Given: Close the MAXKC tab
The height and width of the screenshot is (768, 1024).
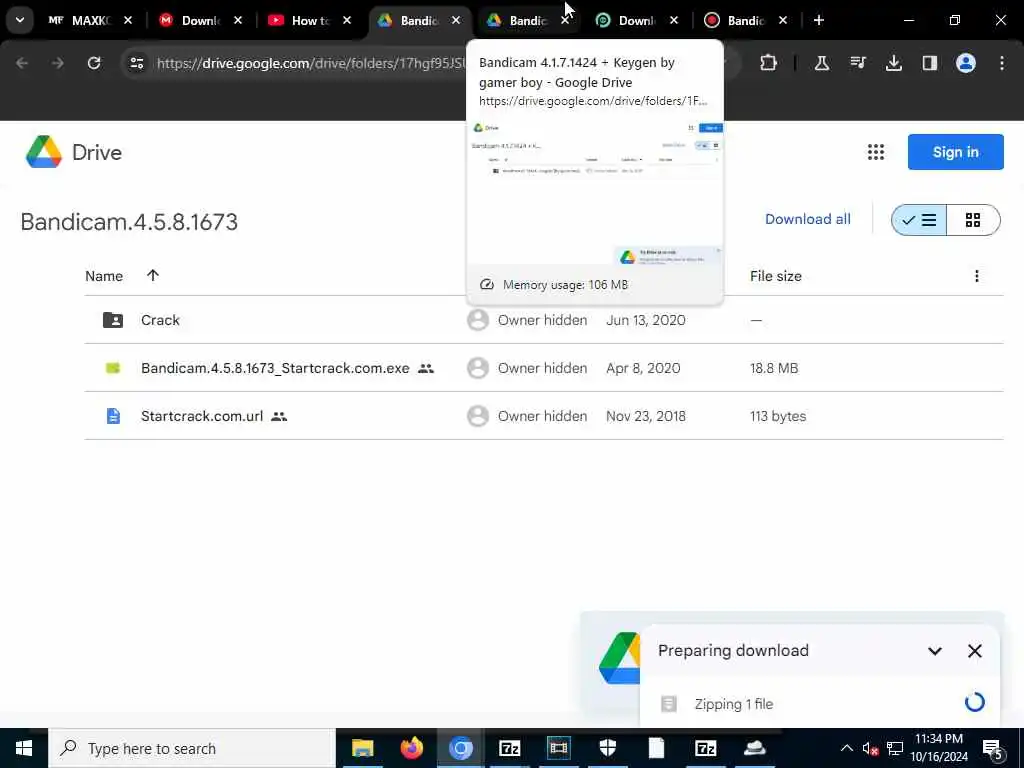Looking at the screenshot, I should point(128,20).
